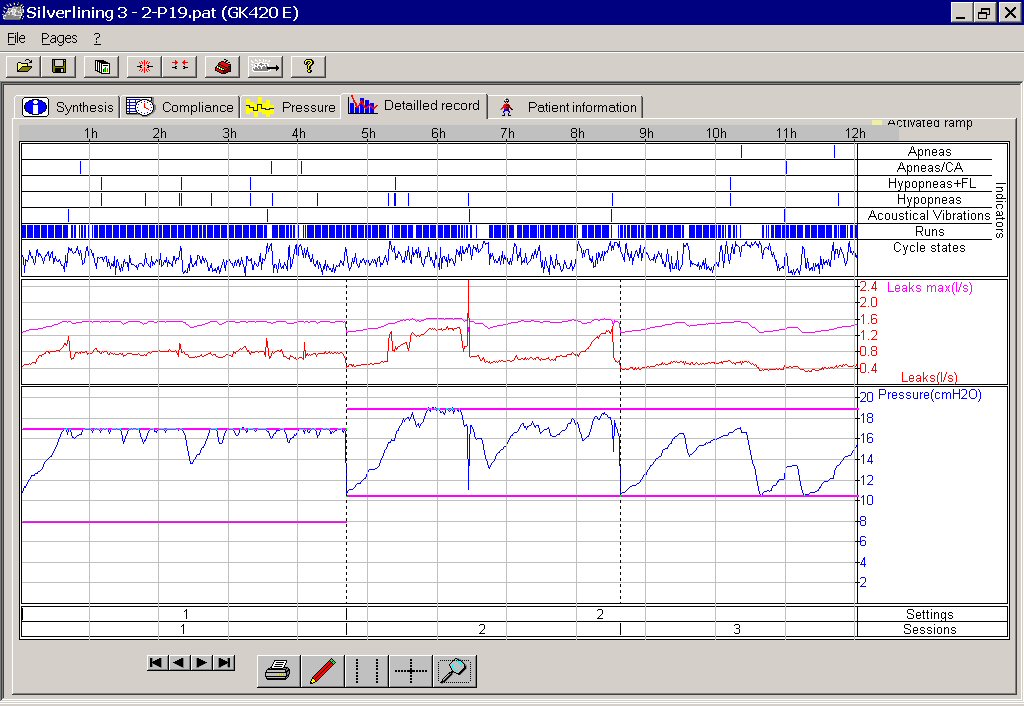Open the Pages menu
The height and width of the screenshot is (706, 1024).
click(x=59, y=39)
